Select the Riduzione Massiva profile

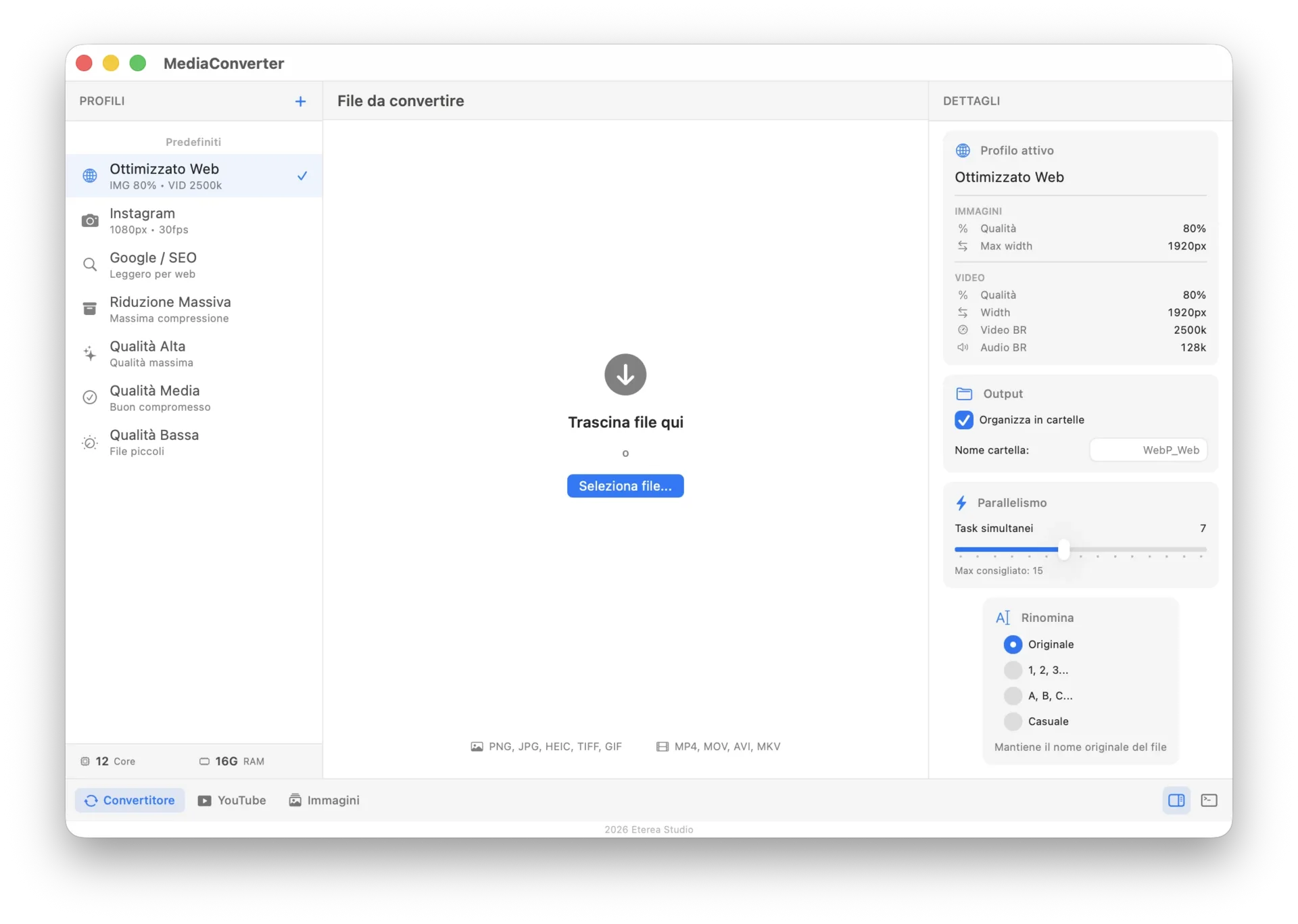pos(194,309)
